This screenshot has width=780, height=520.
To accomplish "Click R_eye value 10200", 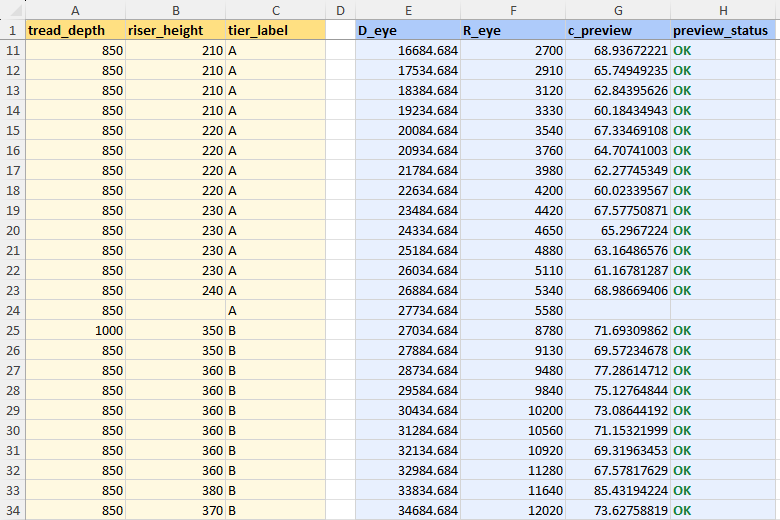I will click(x=513, y=411).
